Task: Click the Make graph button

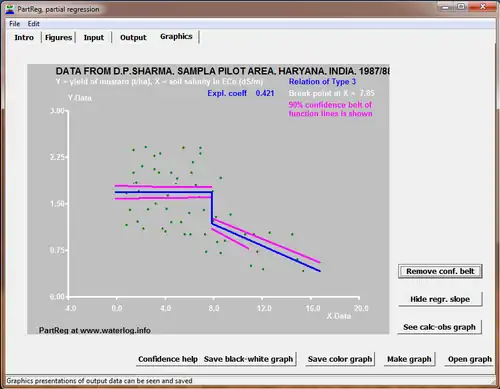Action: tap(409, 359)
